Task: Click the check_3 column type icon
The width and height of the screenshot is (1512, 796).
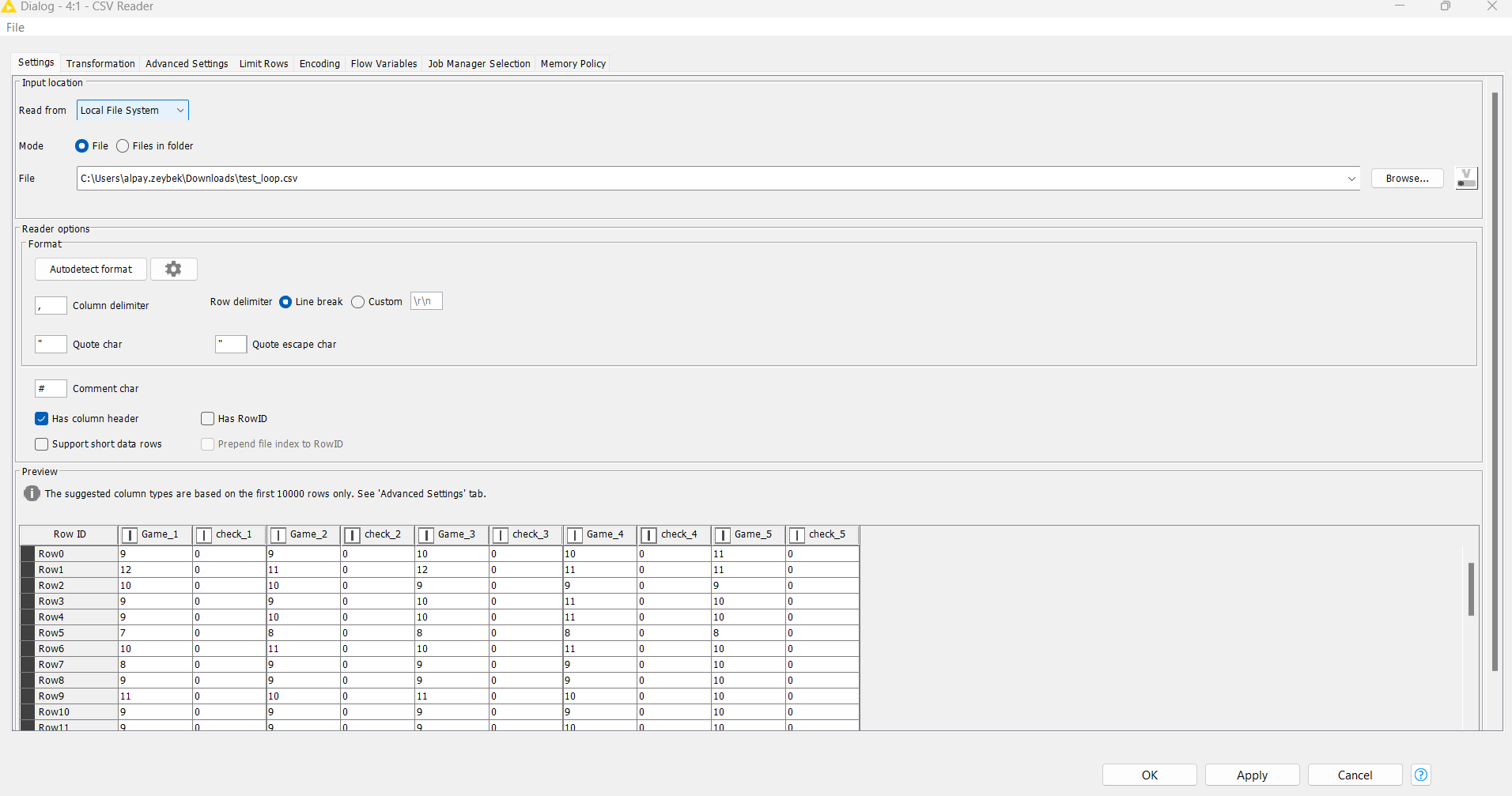Action: 500,535
